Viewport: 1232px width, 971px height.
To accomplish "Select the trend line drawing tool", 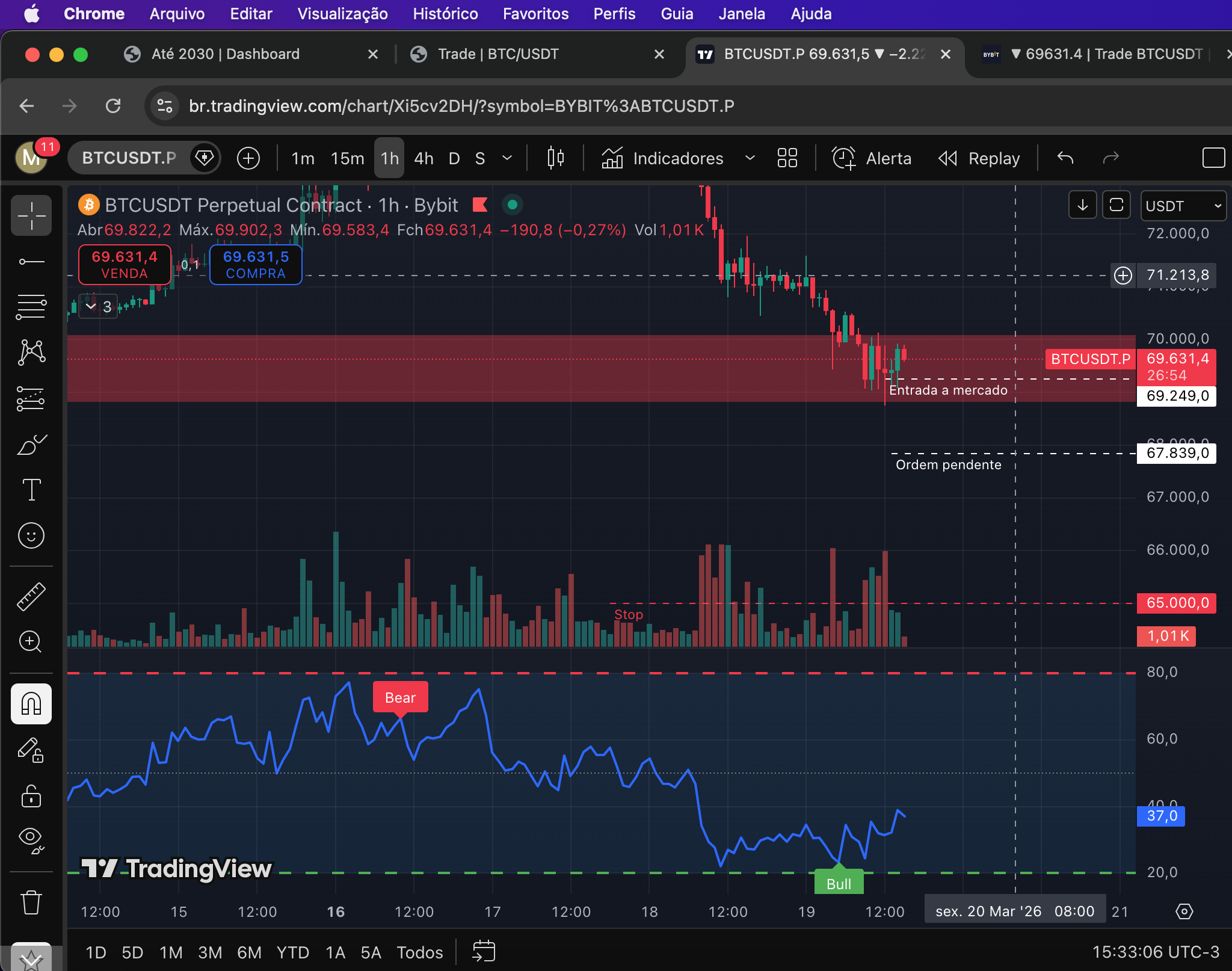I will click(x=31, y=262).
